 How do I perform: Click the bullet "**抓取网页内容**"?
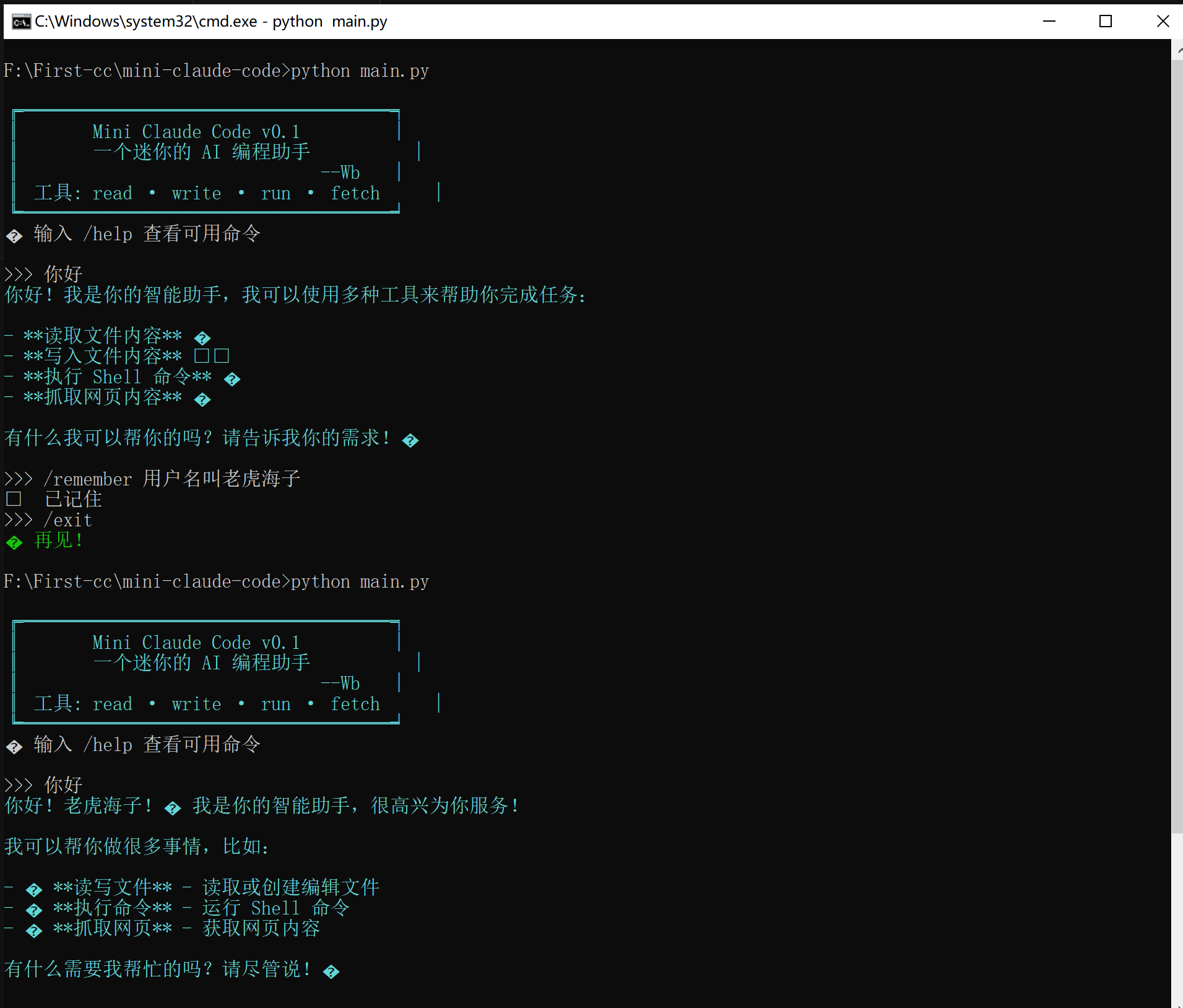pyautogui.click(x=103, y=397)
